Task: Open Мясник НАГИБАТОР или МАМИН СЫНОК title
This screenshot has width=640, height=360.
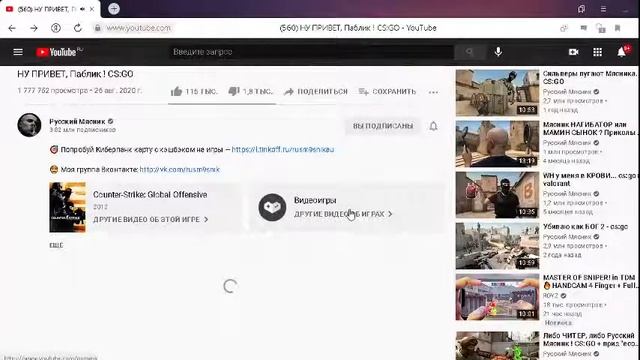Action: (590, 128)
